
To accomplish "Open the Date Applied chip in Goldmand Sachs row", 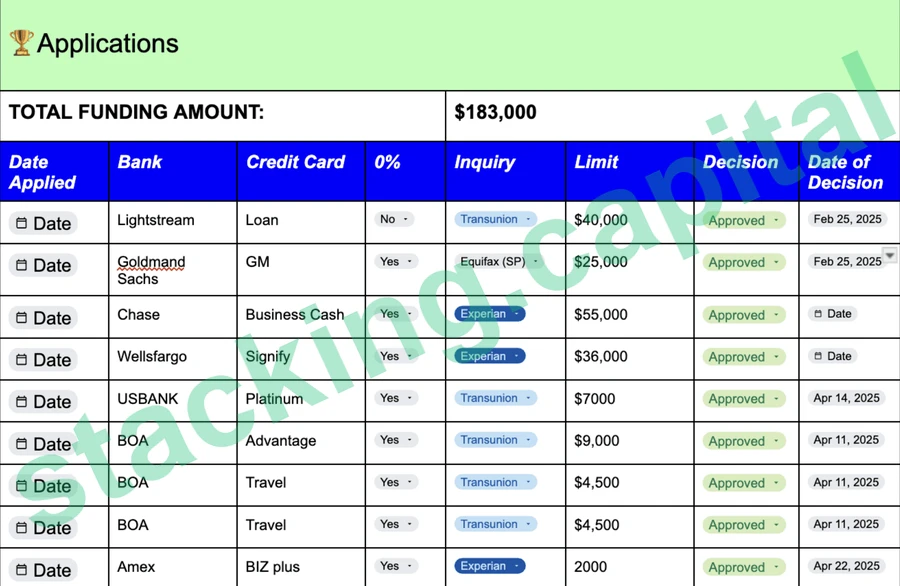I will pyautogui.click(x=43, y=265).
